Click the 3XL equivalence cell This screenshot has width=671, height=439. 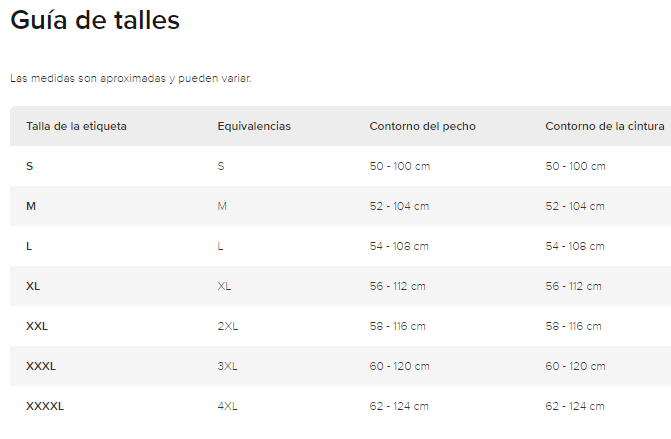click(227, 366)
